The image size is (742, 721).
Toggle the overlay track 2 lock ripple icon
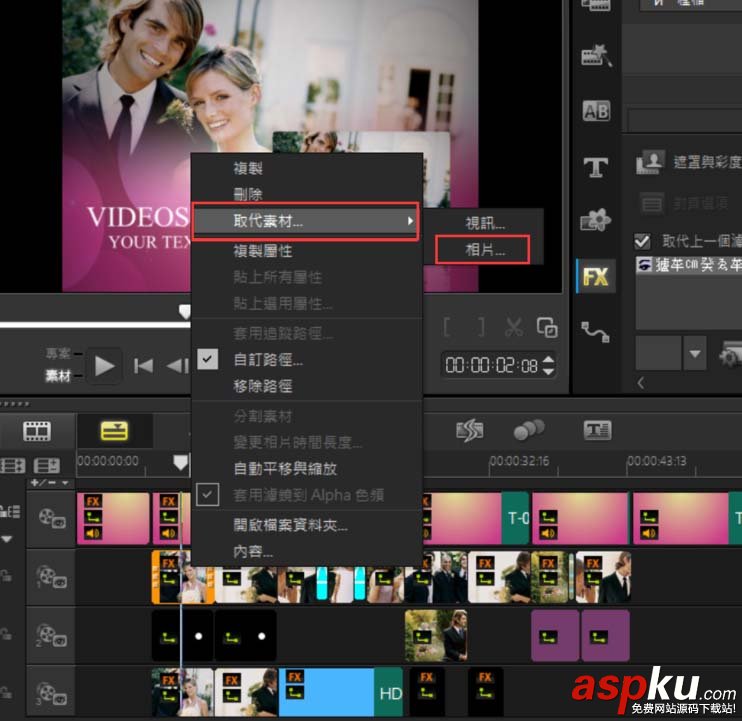(x=6, y=634)
